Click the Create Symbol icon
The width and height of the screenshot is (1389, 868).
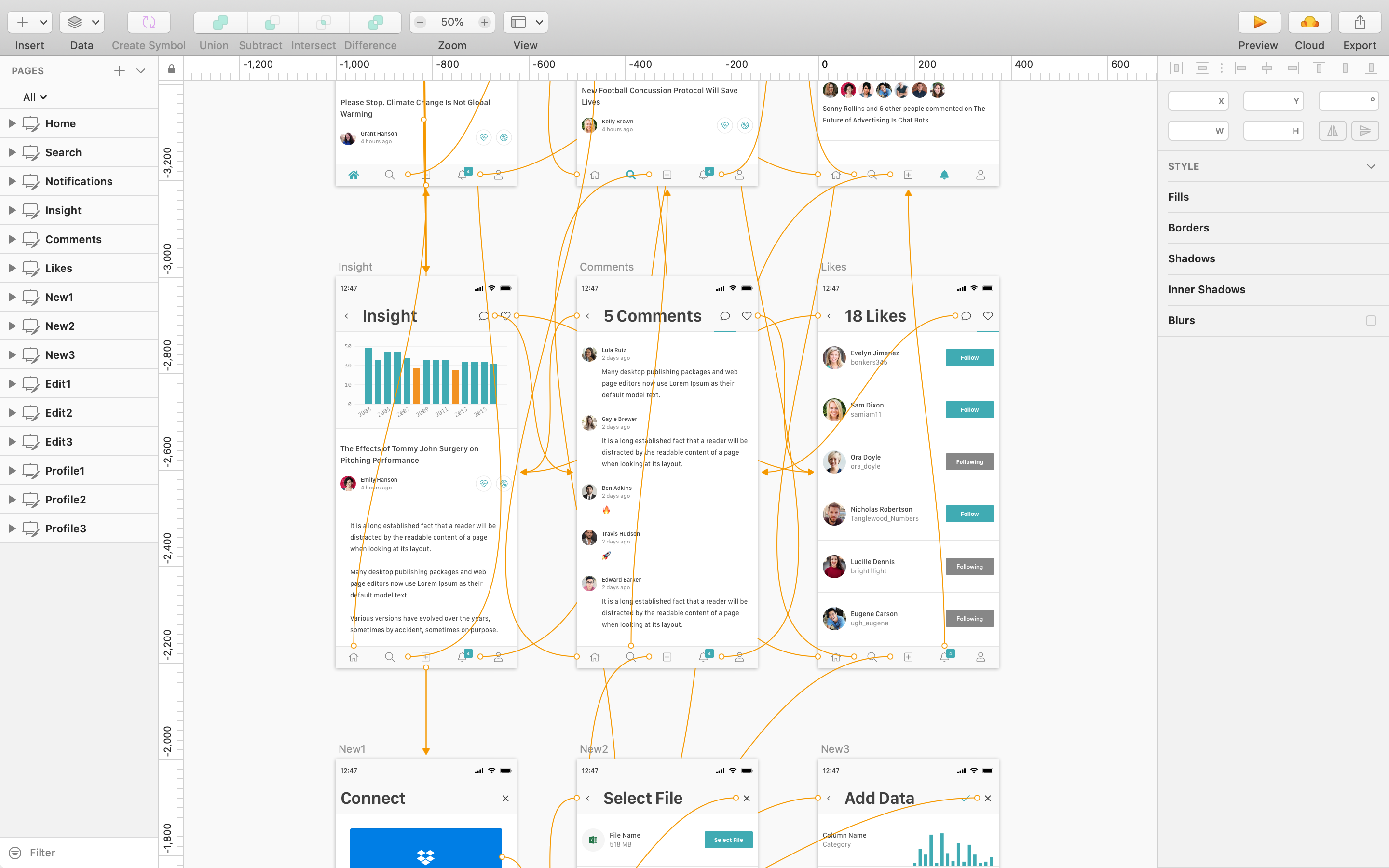pos(149,22)
